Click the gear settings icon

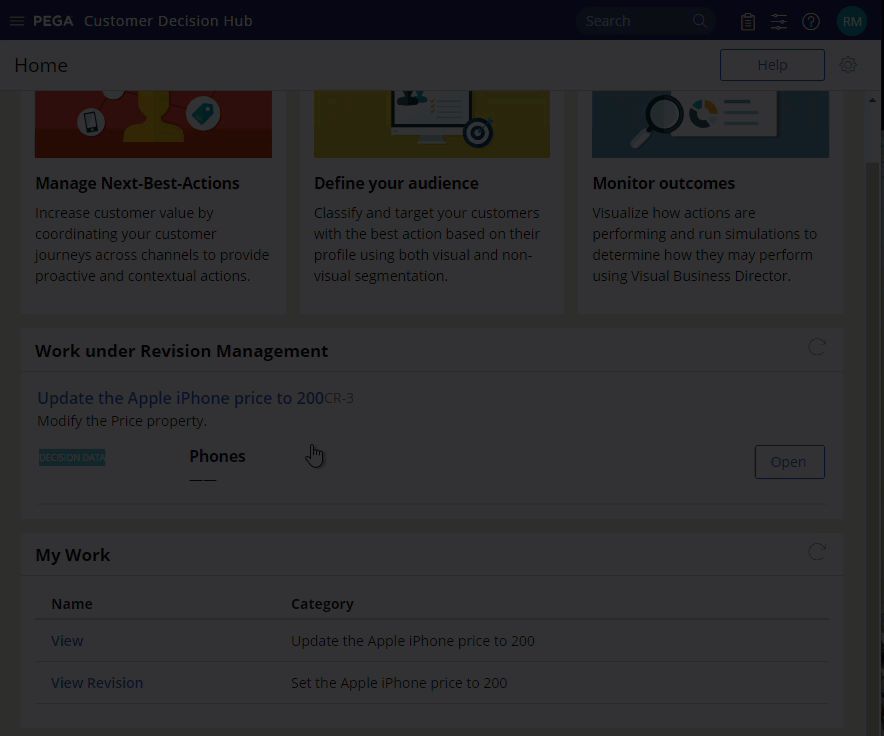848,65
